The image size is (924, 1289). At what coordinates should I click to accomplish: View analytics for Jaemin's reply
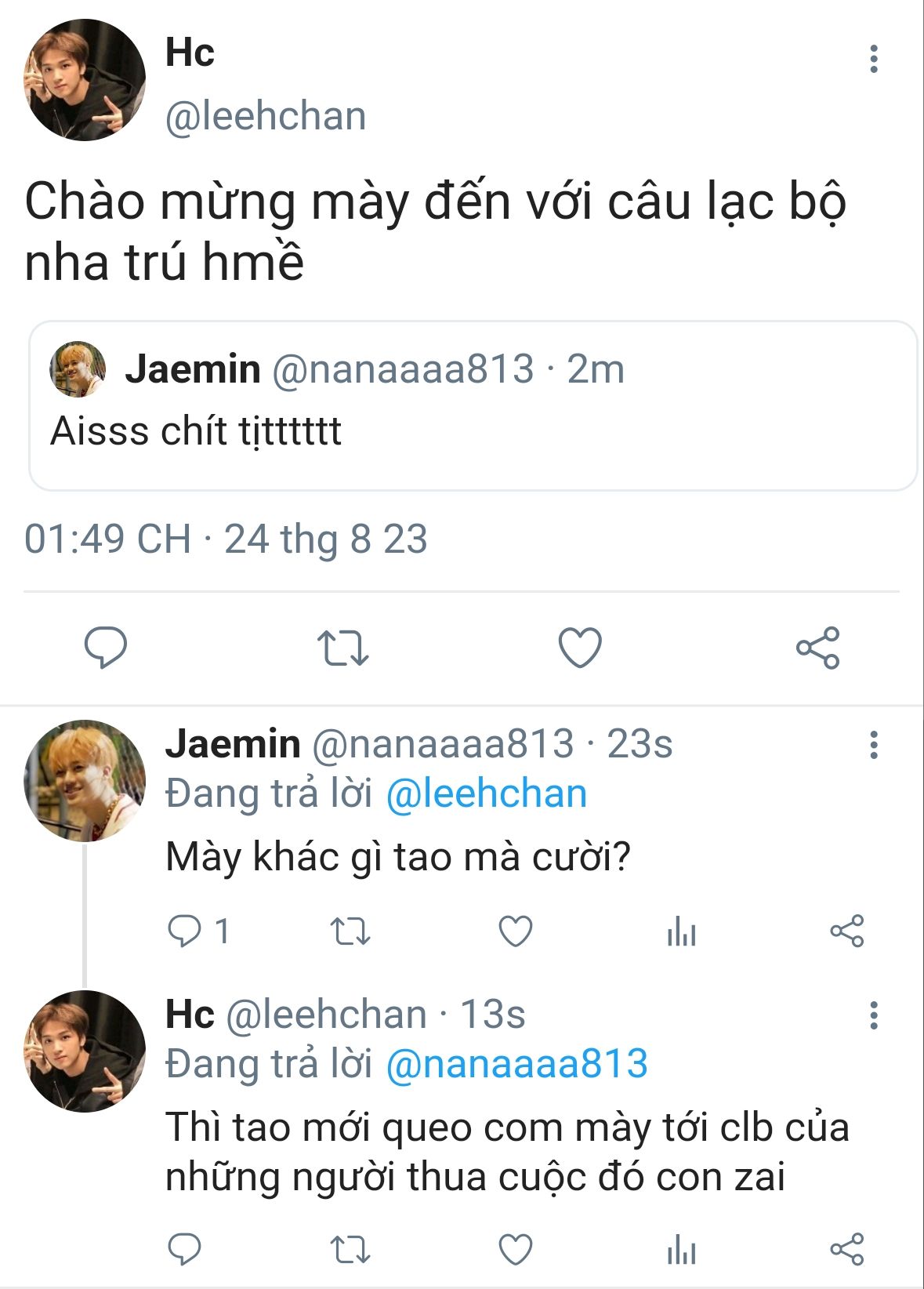[681, 931]
